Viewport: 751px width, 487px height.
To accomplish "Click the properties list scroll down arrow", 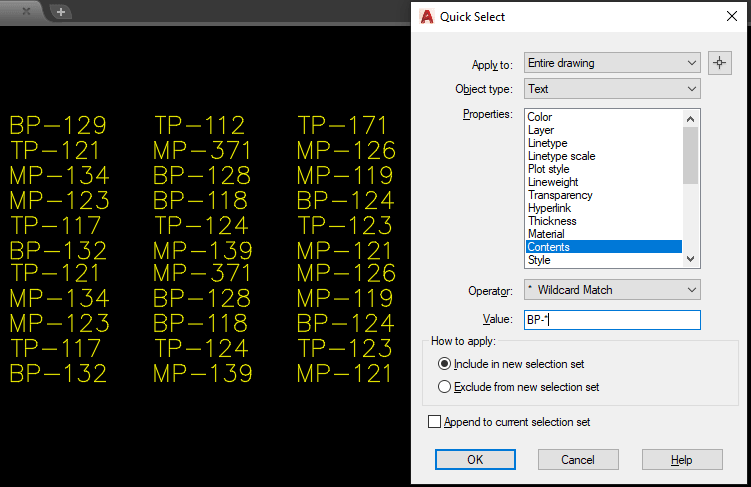I will 690,259.
